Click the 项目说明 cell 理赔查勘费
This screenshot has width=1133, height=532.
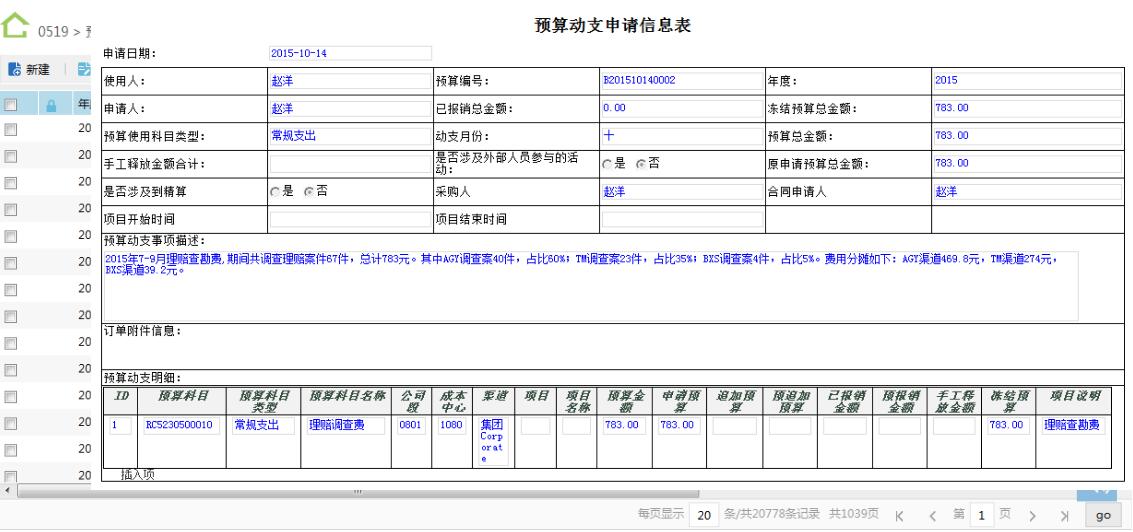point(1074,426)
